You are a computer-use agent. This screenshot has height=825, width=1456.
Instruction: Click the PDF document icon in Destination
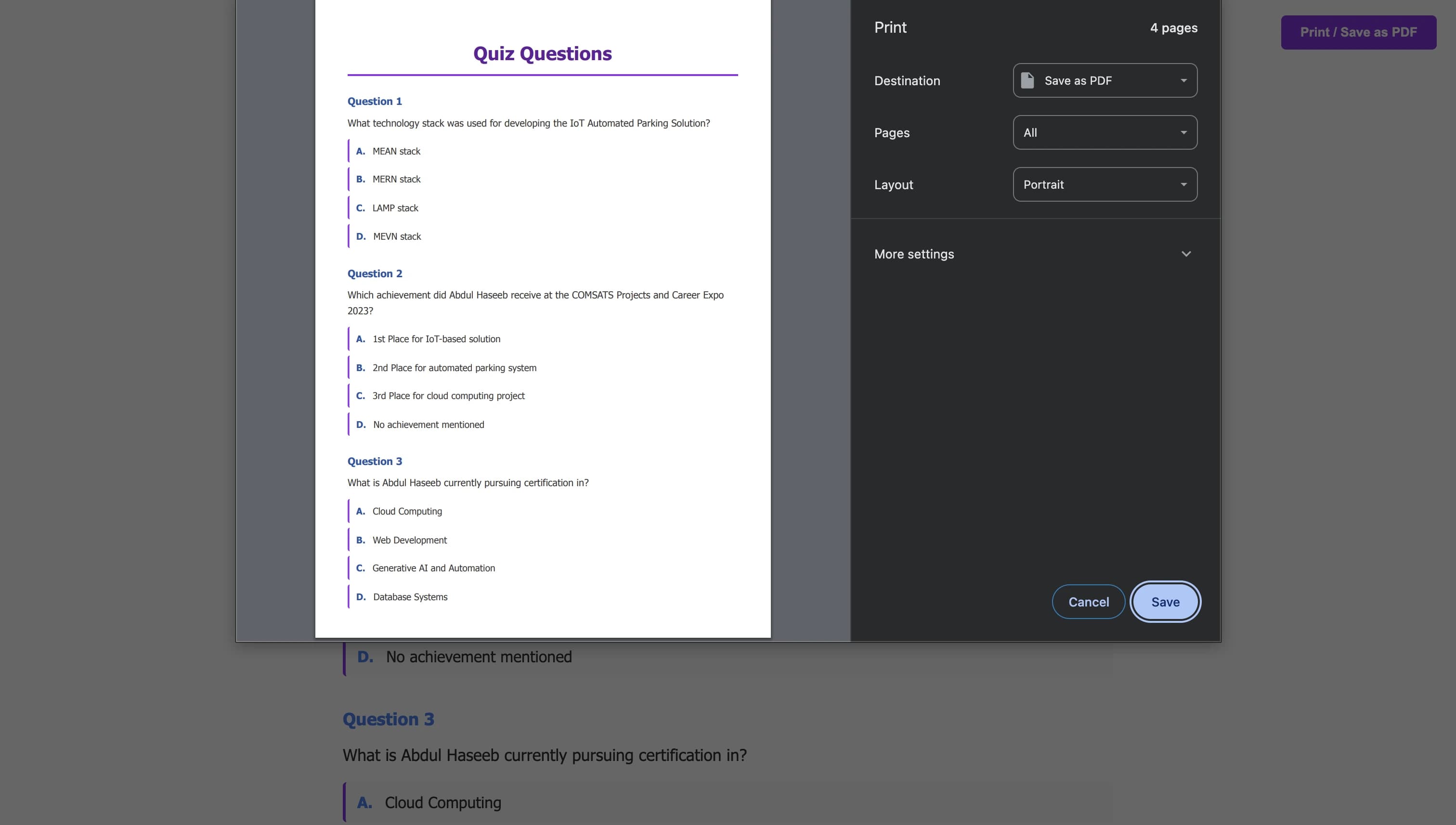pos(1027,80)
